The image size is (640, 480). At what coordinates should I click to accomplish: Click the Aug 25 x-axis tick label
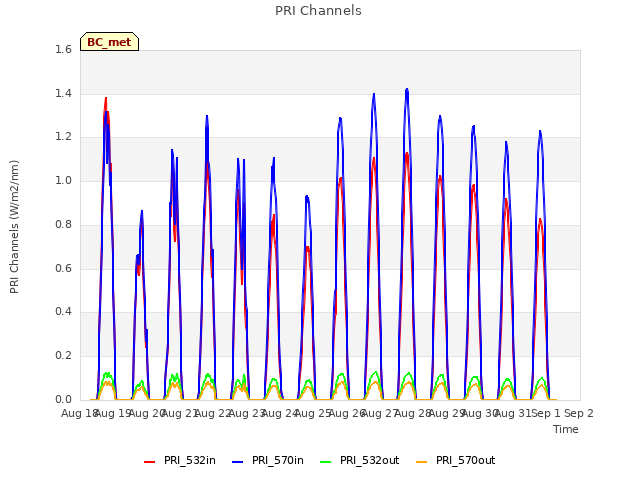point(312,413)
